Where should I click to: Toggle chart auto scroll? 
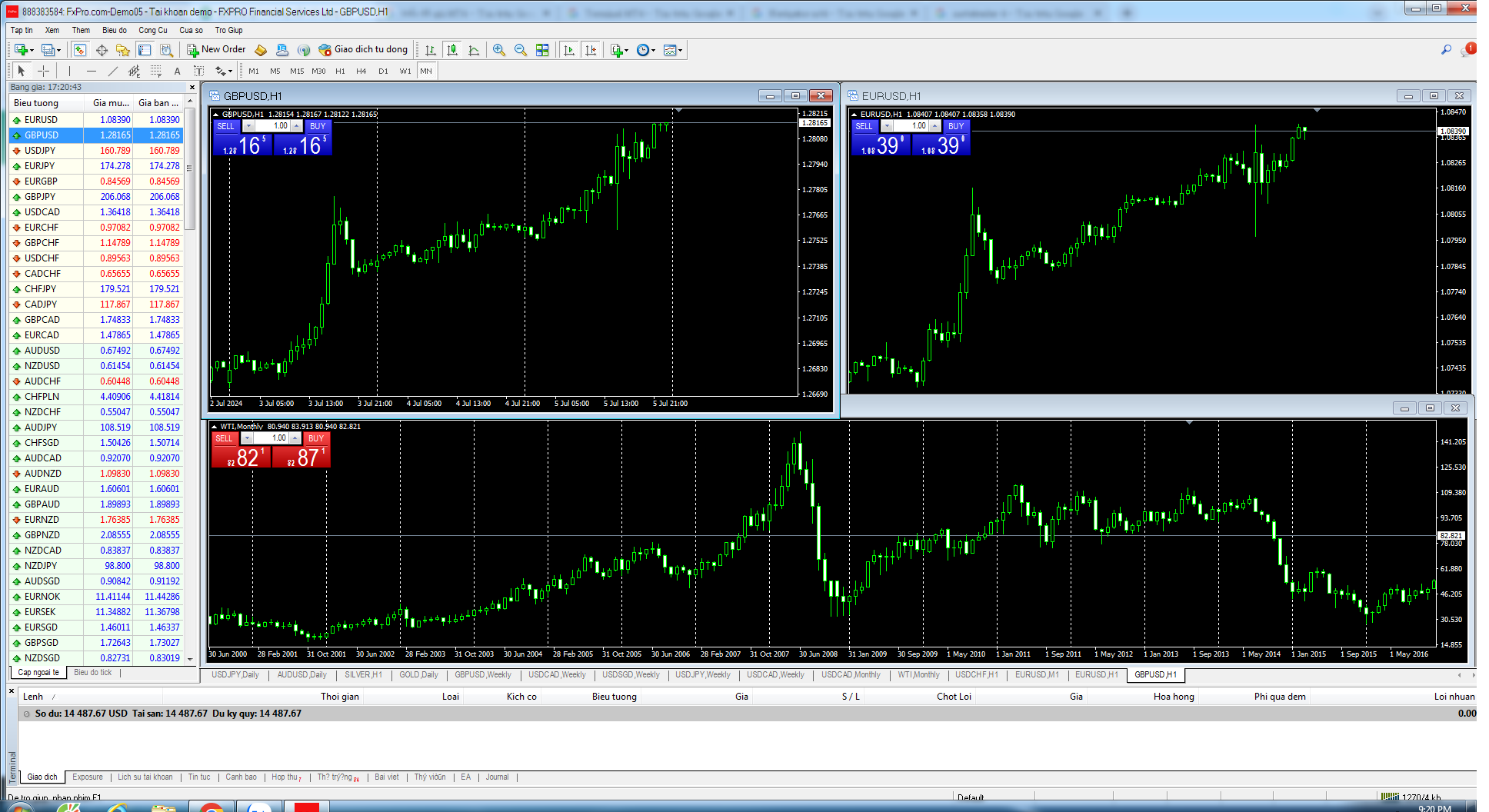[x=569, y=50]
